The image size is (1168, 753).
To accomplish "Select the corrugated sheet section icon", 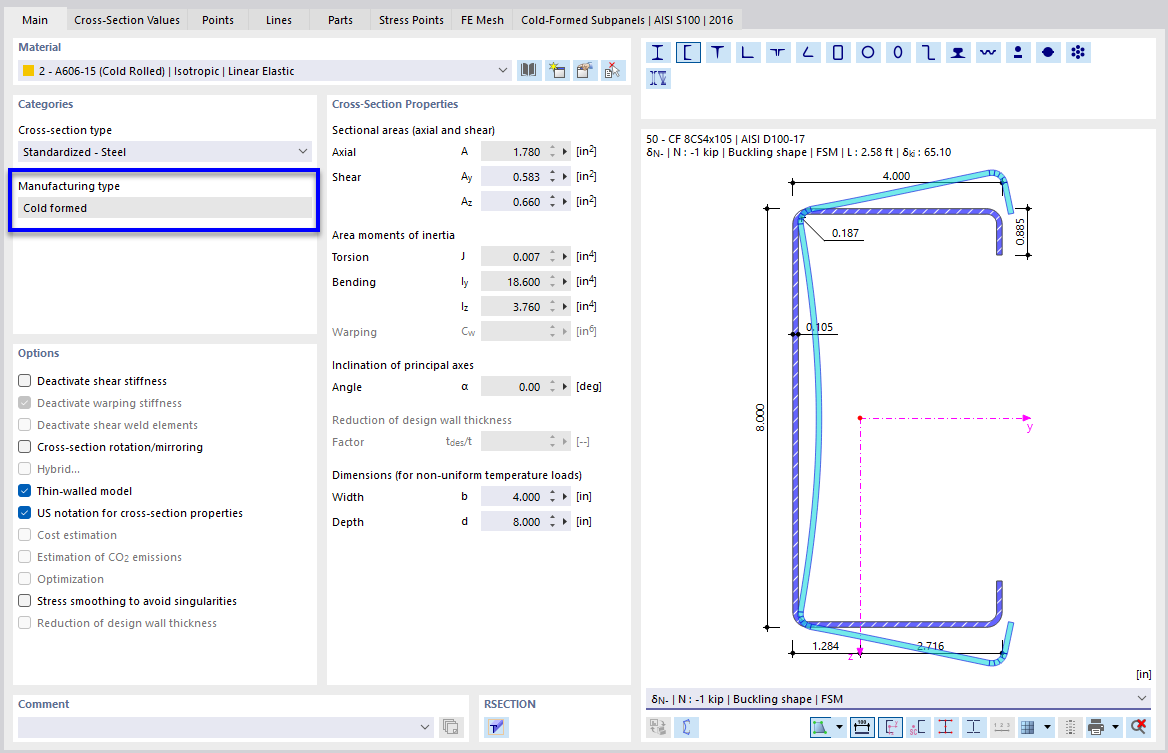I will click(x=988, y=52).
